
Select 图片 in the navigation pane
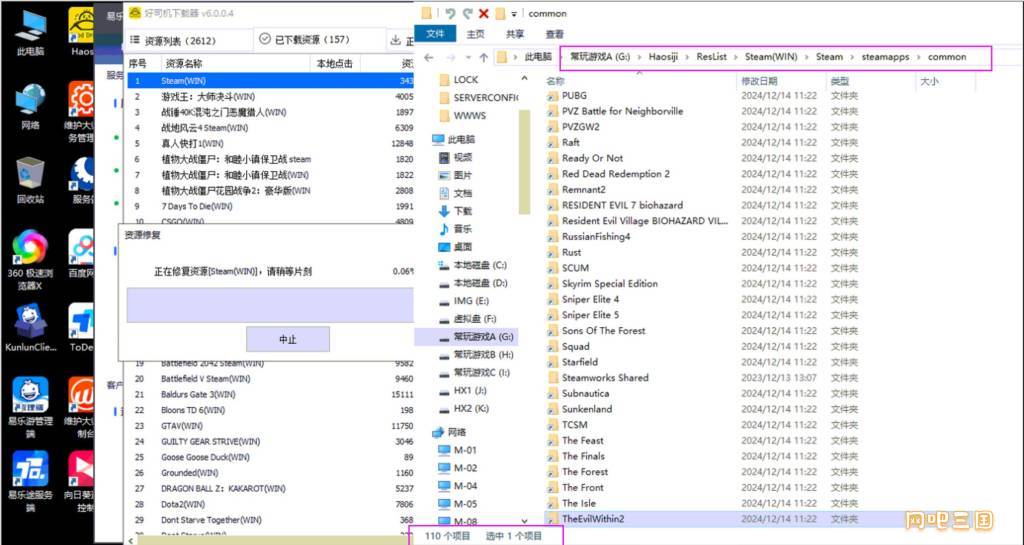[456, 175]
